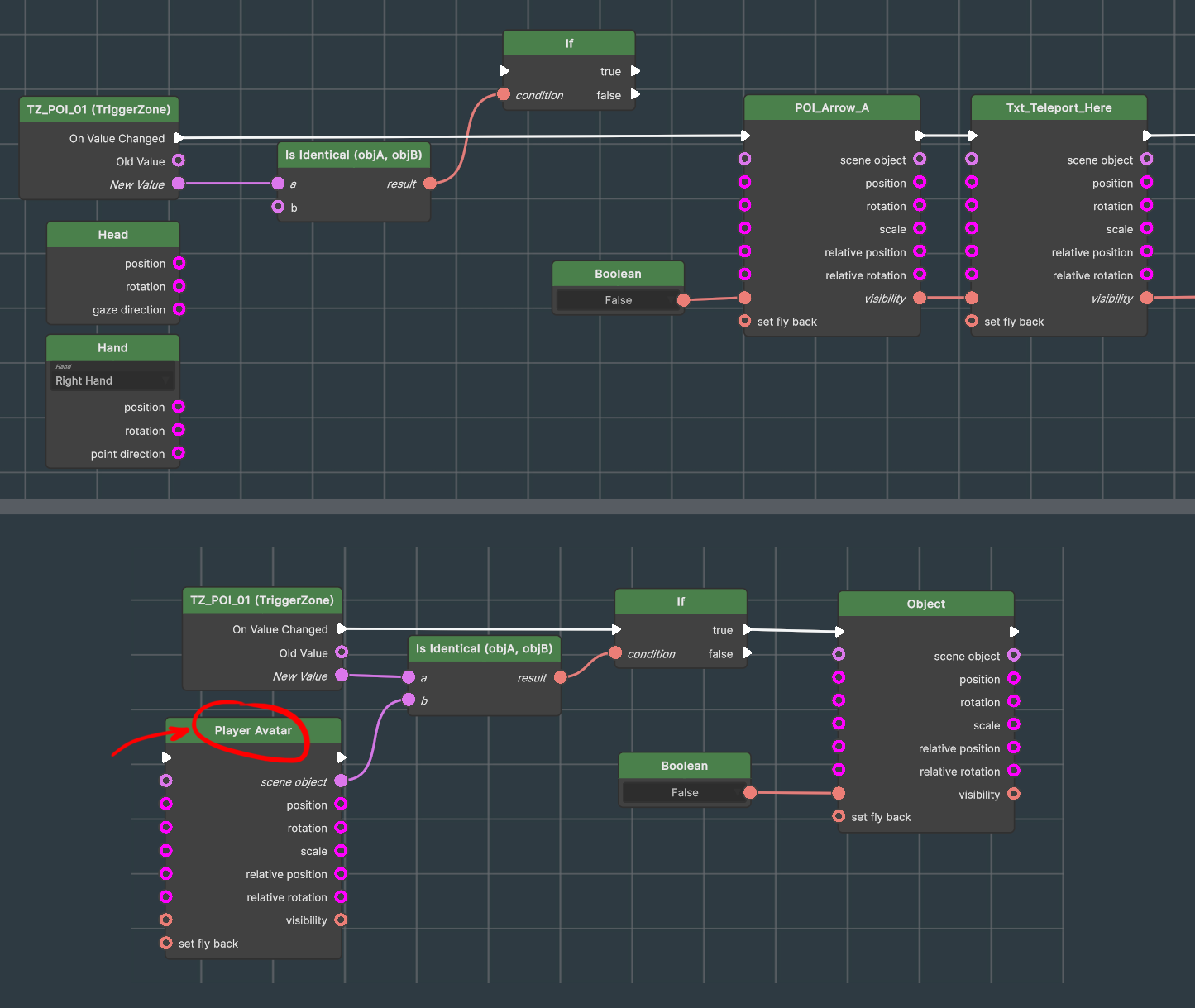Select the Head node header
Screen dimensions: 1195x1008
tap(113, 235)
